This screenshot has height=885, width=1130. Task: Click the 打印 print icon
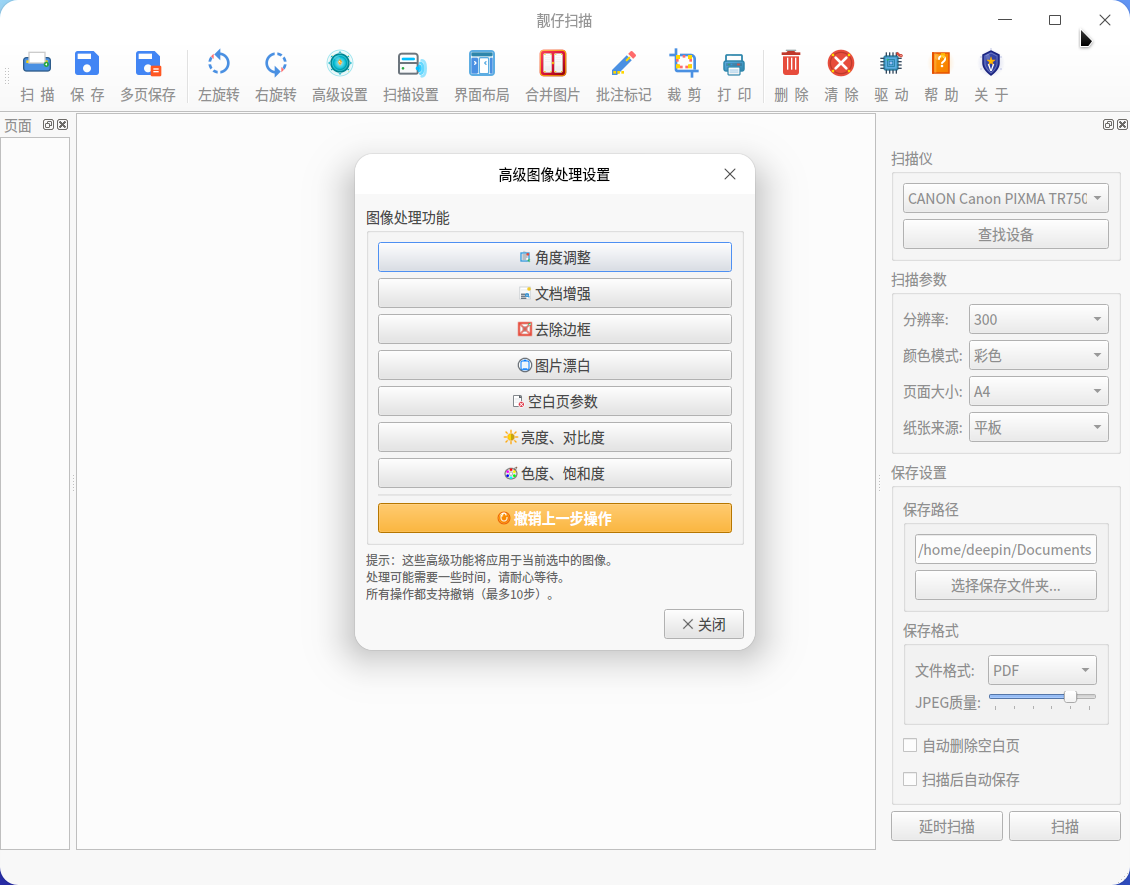[x=734, y=63]
